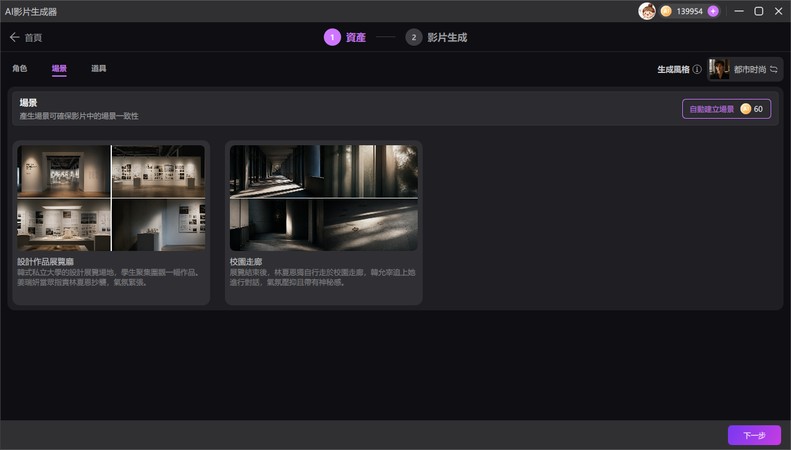791x450 pixels.
Task: Click description under 校園走廊
Action: (x=322, y=277)
